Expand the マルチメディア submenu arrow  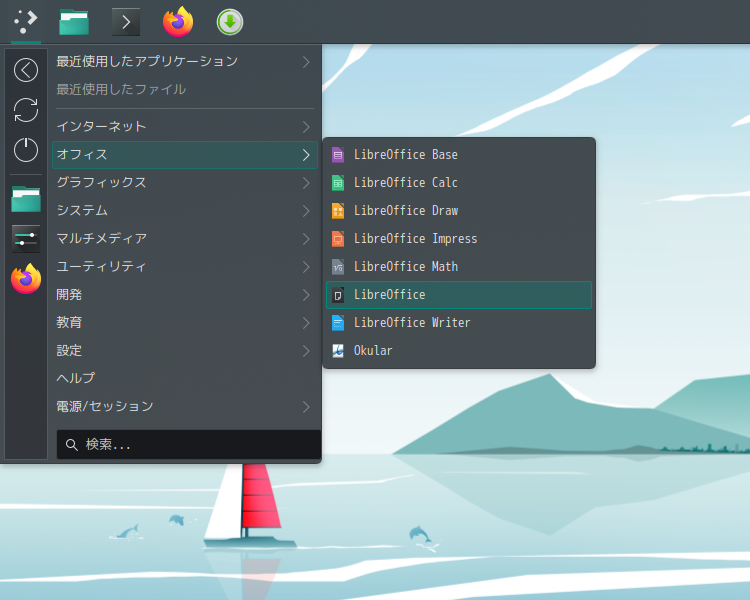click(306, 239)
